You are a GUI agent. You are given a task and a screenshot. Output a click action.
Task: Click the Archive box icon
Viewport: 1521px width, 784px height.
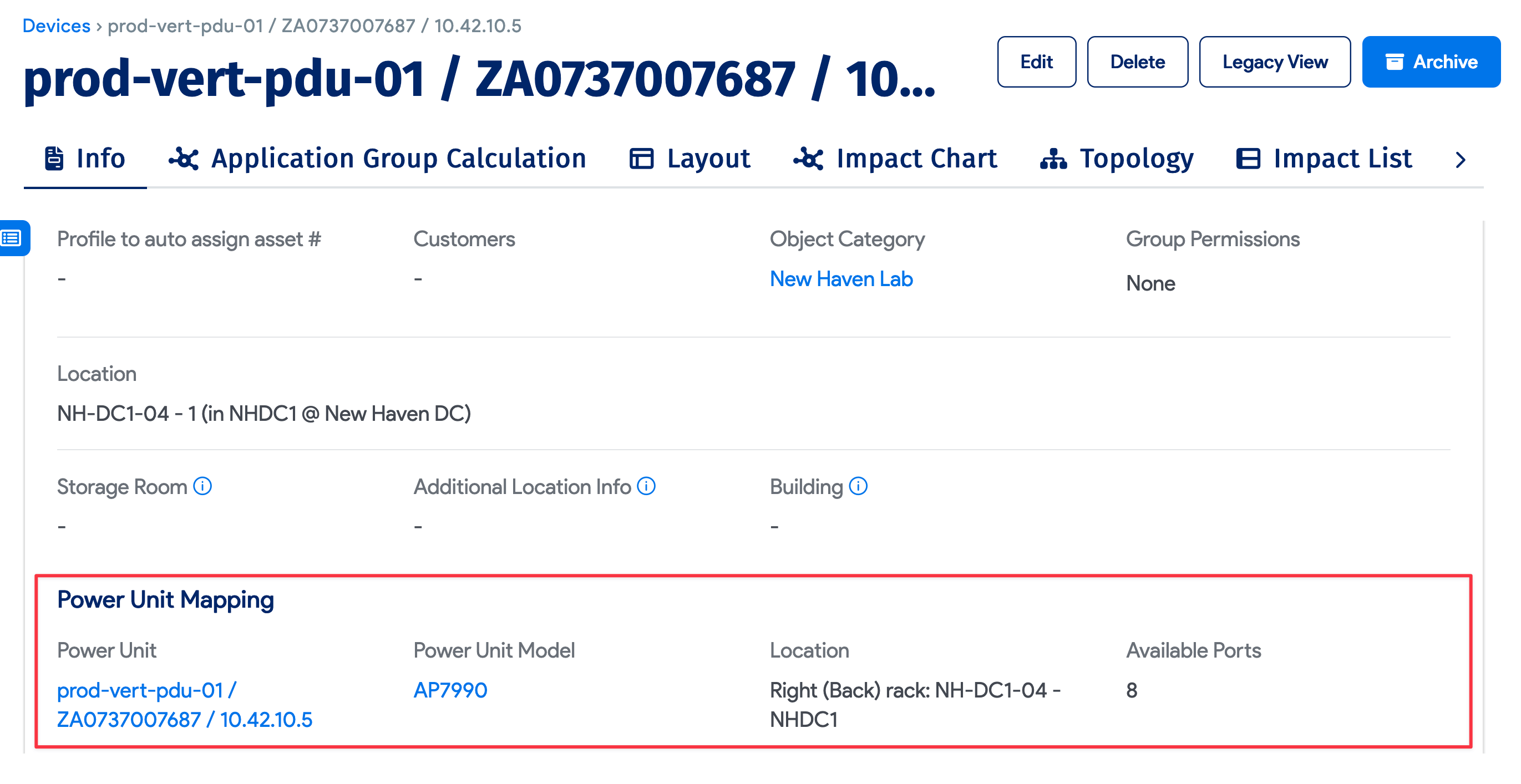pyautogui.click(x=1395, y=61)
